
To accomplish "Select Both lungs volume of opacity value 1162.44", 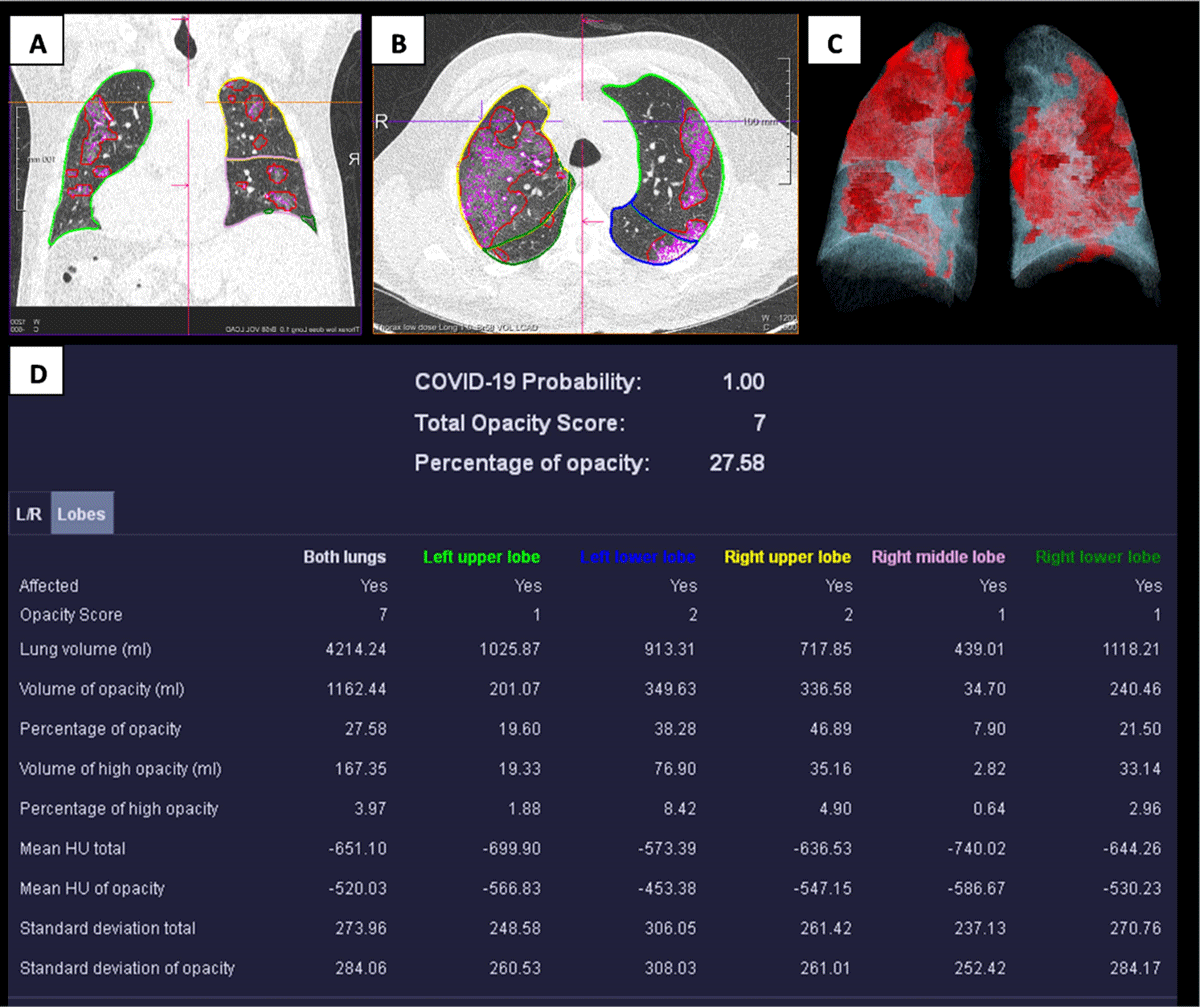I will [x=352, y=688].
